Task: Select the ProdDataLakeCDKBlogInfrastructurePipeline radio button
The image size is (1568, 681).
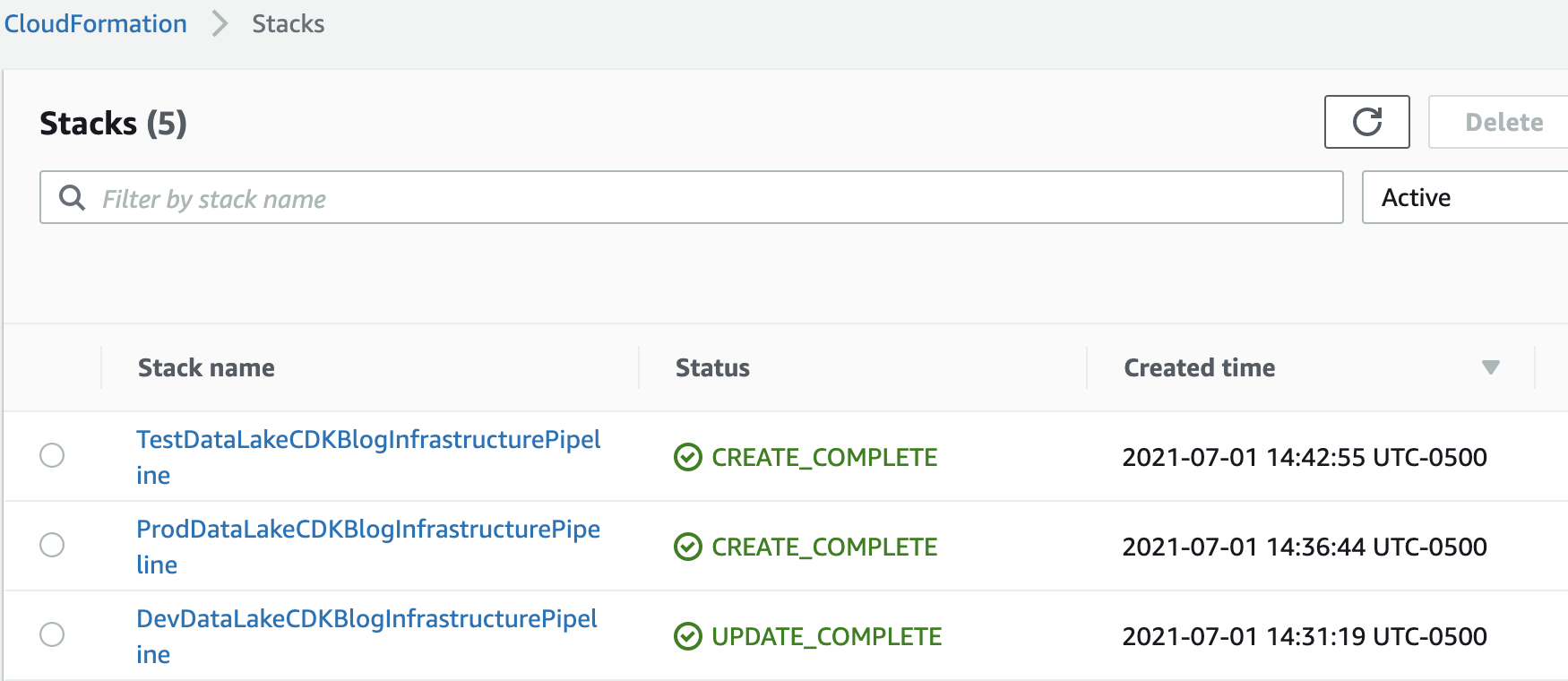Action: pyautogui.click(x=52, y=545)
